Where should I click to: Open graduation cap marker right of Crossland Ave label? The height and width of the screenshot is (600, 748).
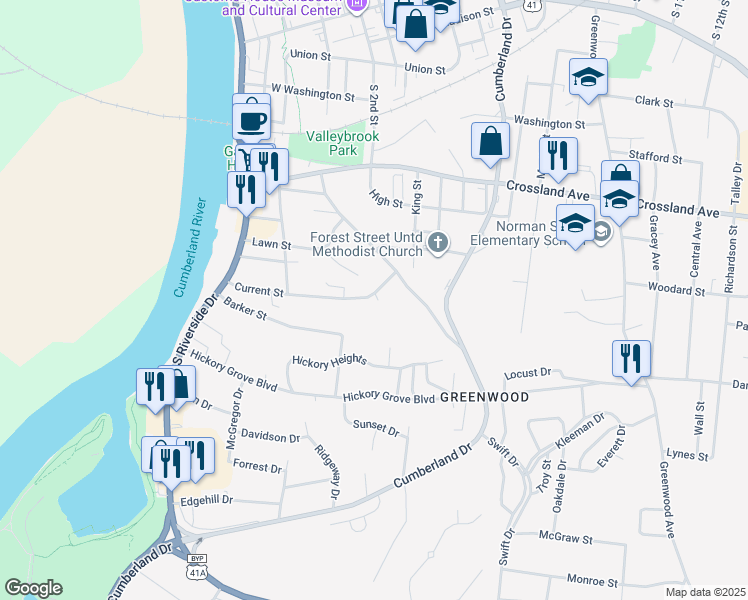619,202
